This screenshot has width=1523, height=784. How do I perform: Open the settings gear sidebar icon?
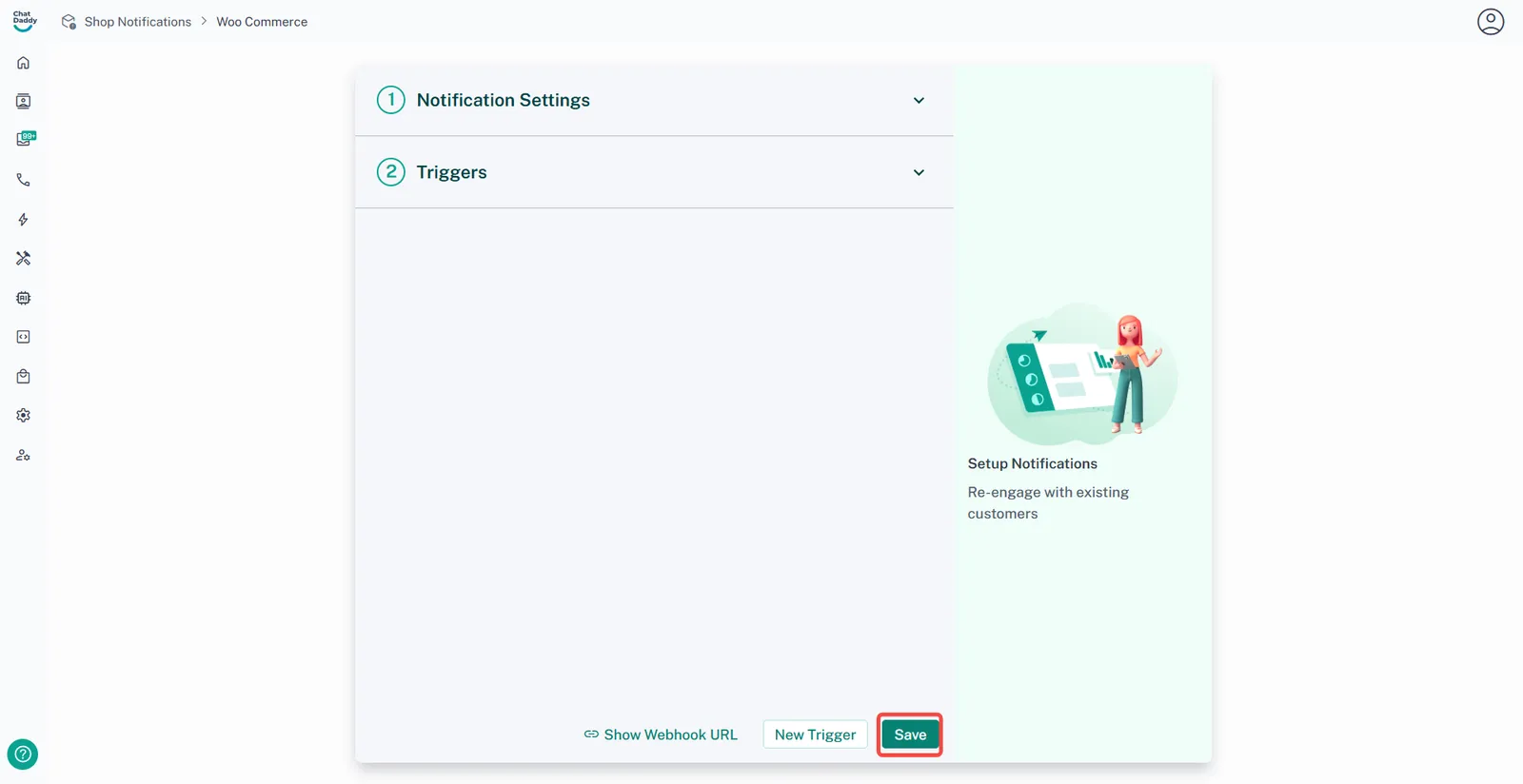24,416
